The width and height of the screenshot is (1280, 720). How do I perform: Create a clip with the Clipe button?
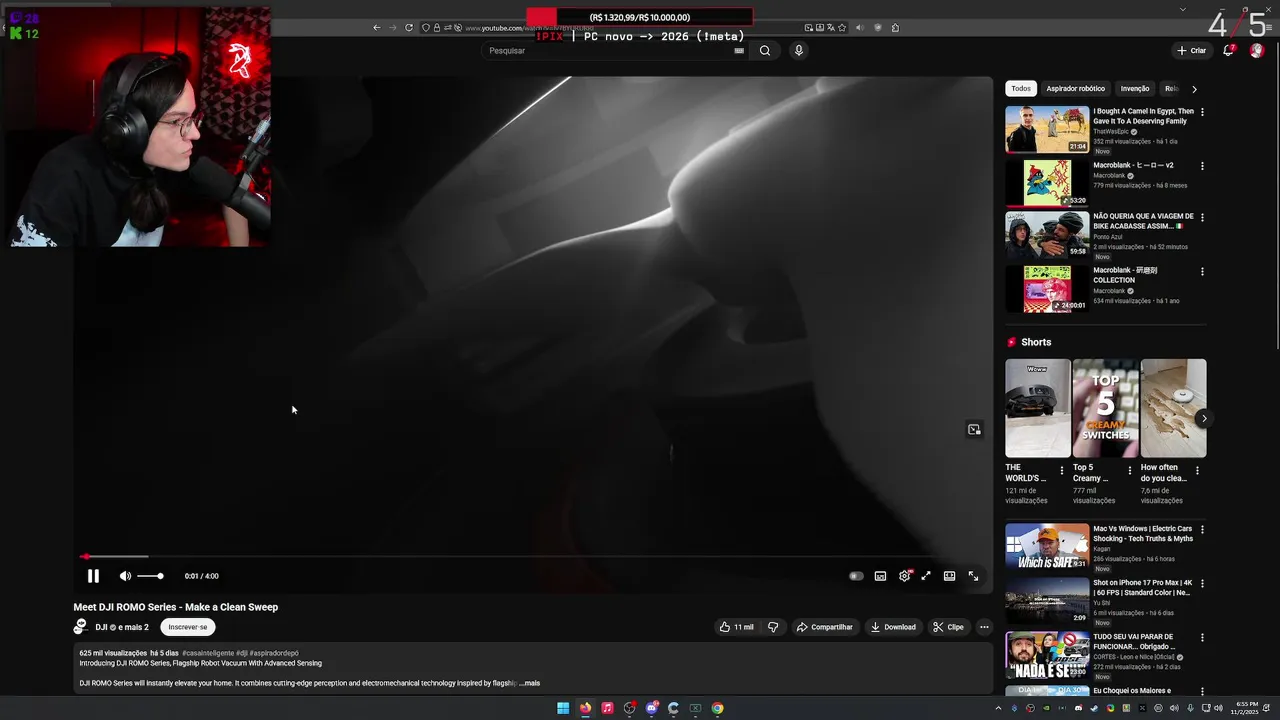948,627
